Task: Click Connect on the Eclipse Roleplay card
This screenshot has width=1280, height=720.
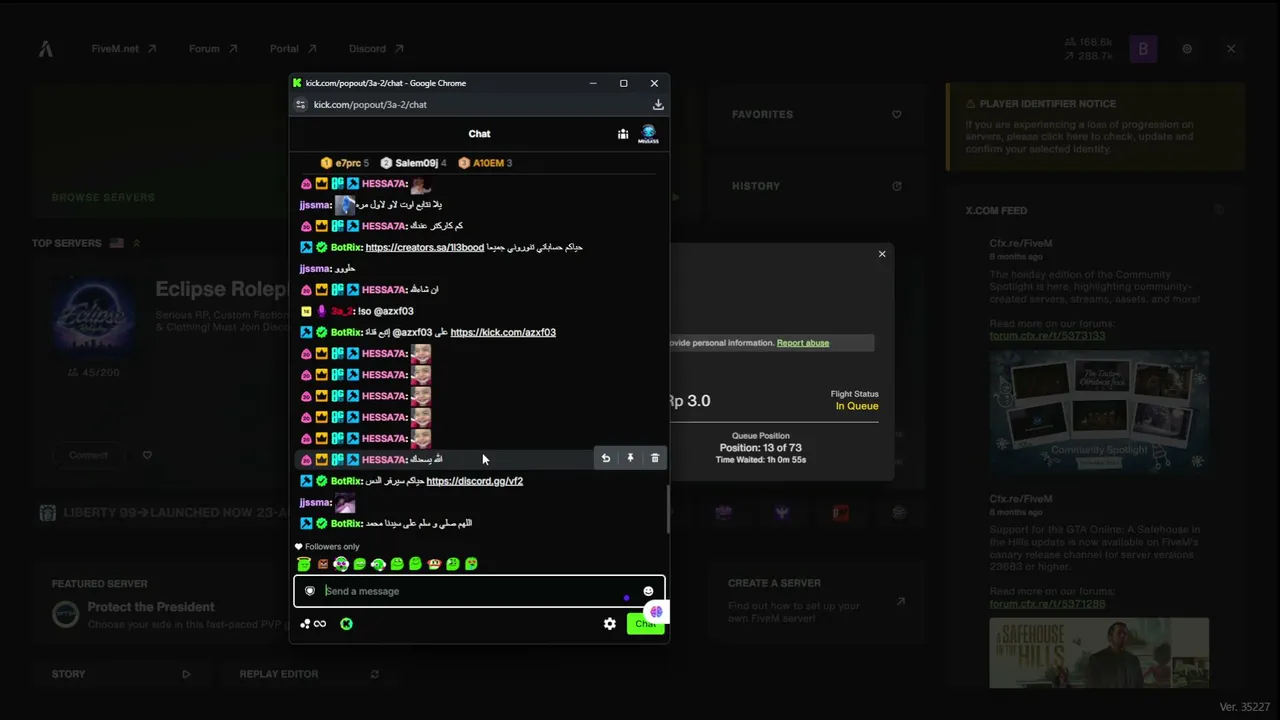Action: pos(88,455)
